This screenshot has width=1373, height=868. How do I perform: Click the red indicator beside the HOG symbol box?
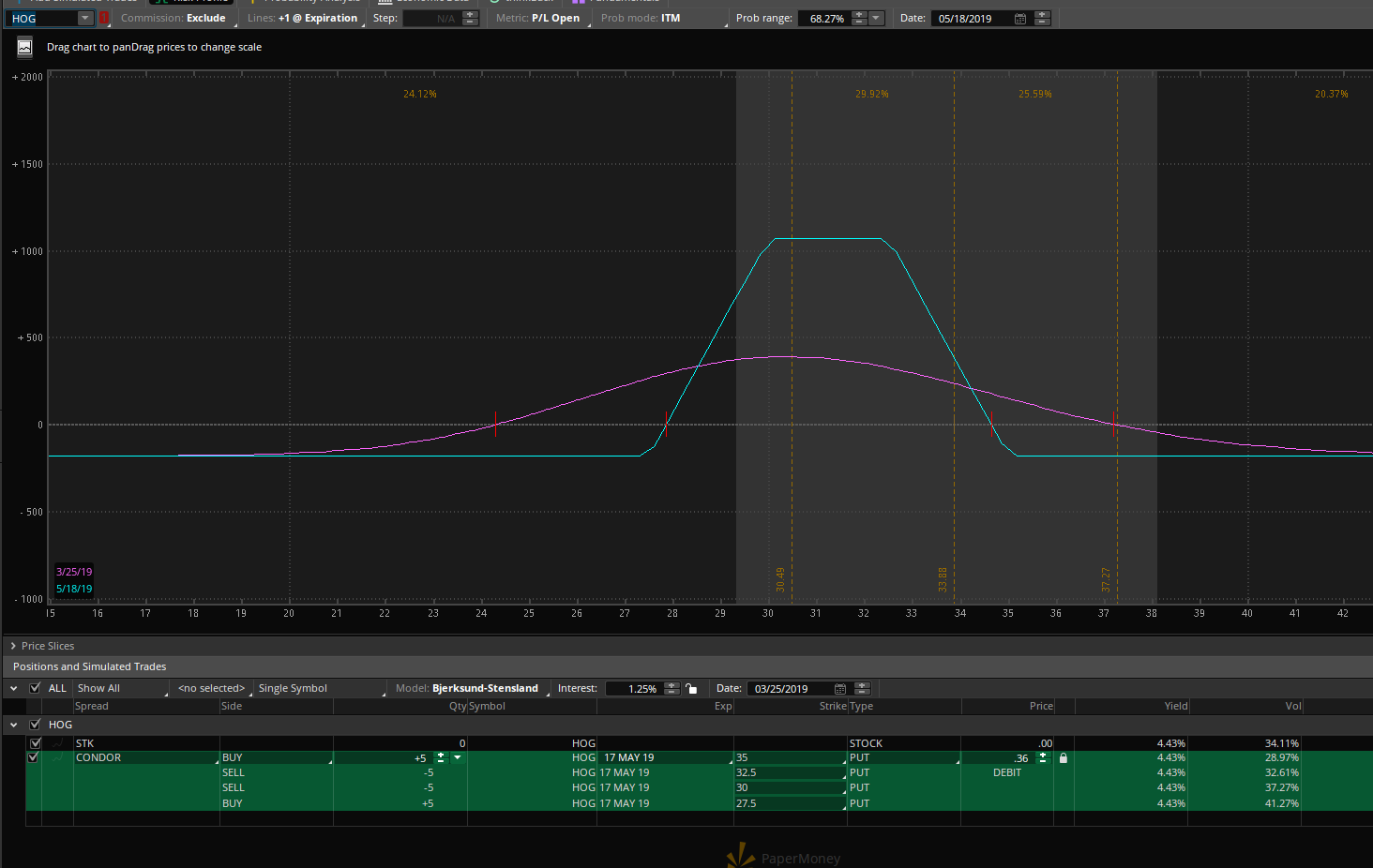coord(104,18)
